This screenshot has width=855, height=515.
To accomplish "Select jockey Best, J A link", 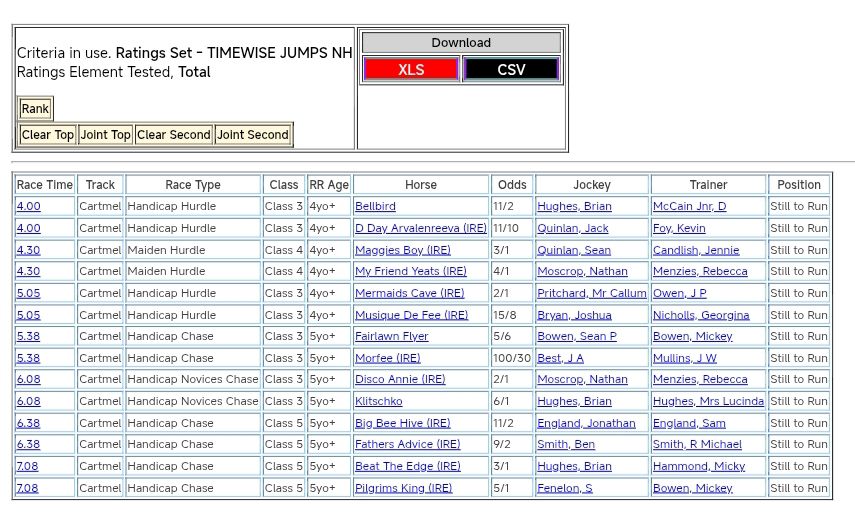I will click(560, 358).
